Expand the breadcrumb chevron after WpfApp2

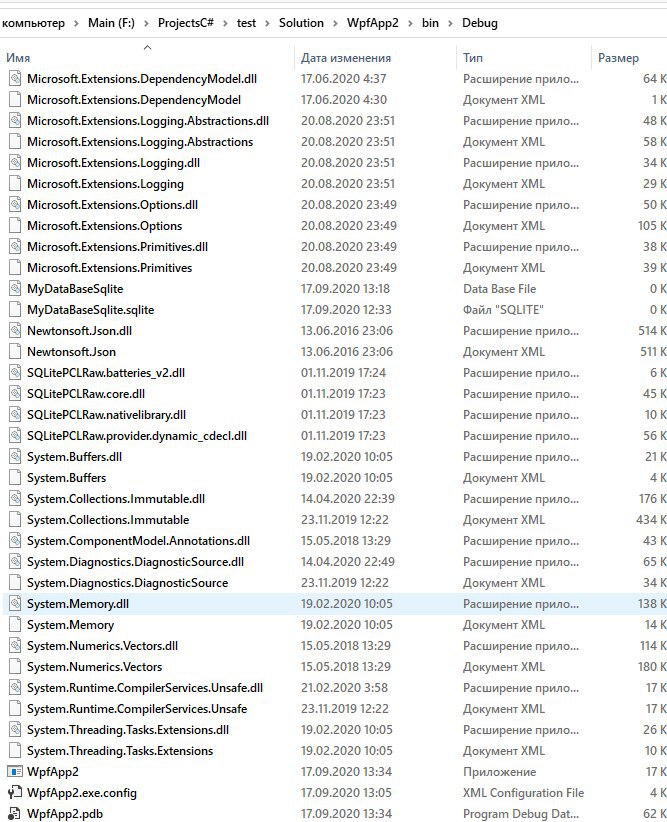pyautogui.click(x=410, y=24)
